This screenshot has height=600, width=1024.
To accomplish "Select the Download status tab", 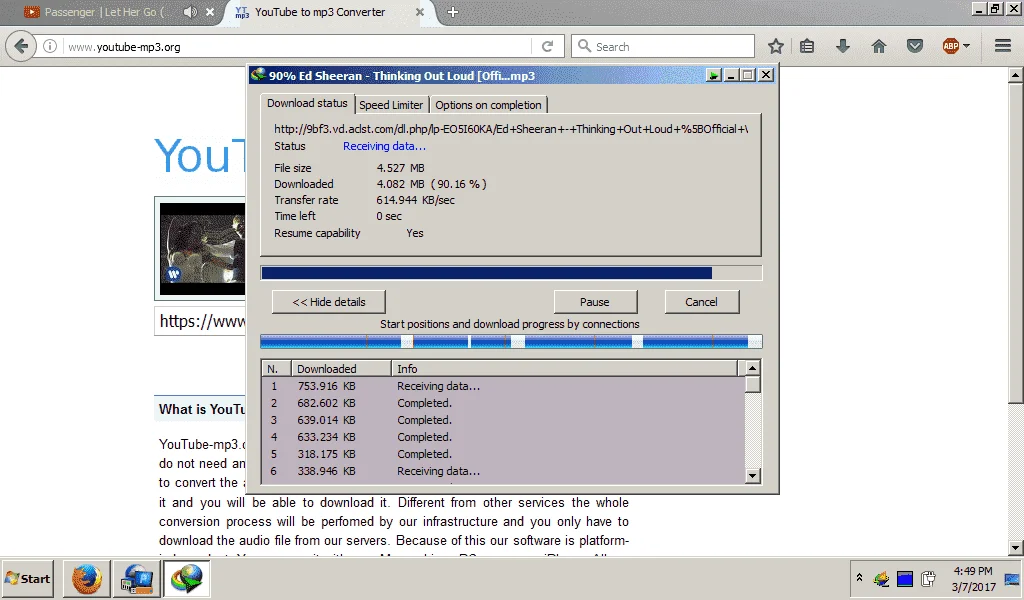I will (307, 103).
